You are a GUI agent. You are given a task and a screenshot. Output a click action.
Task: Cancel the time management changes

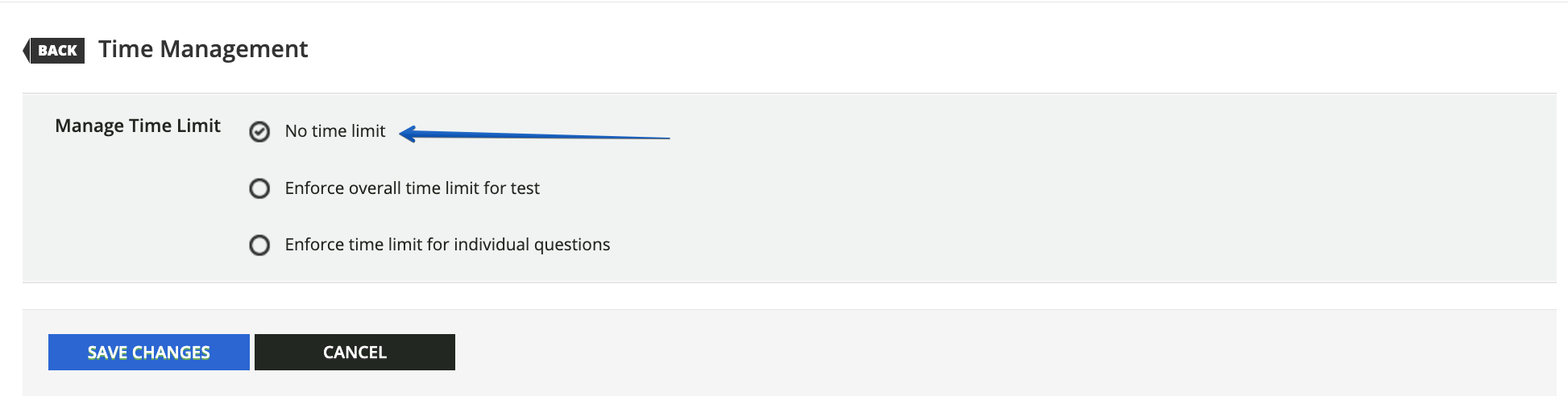355,352
